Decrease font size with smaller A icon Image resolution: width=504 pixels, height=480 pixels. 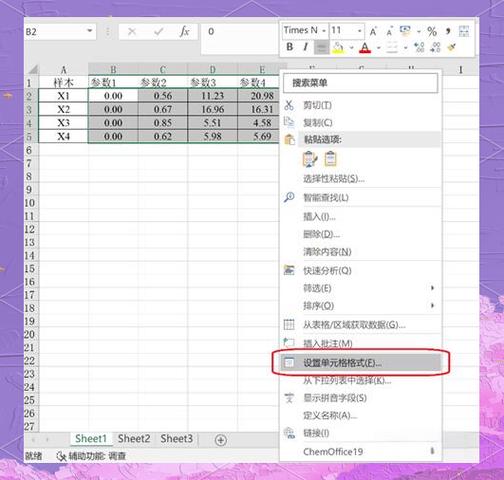[x=389, y=31]
